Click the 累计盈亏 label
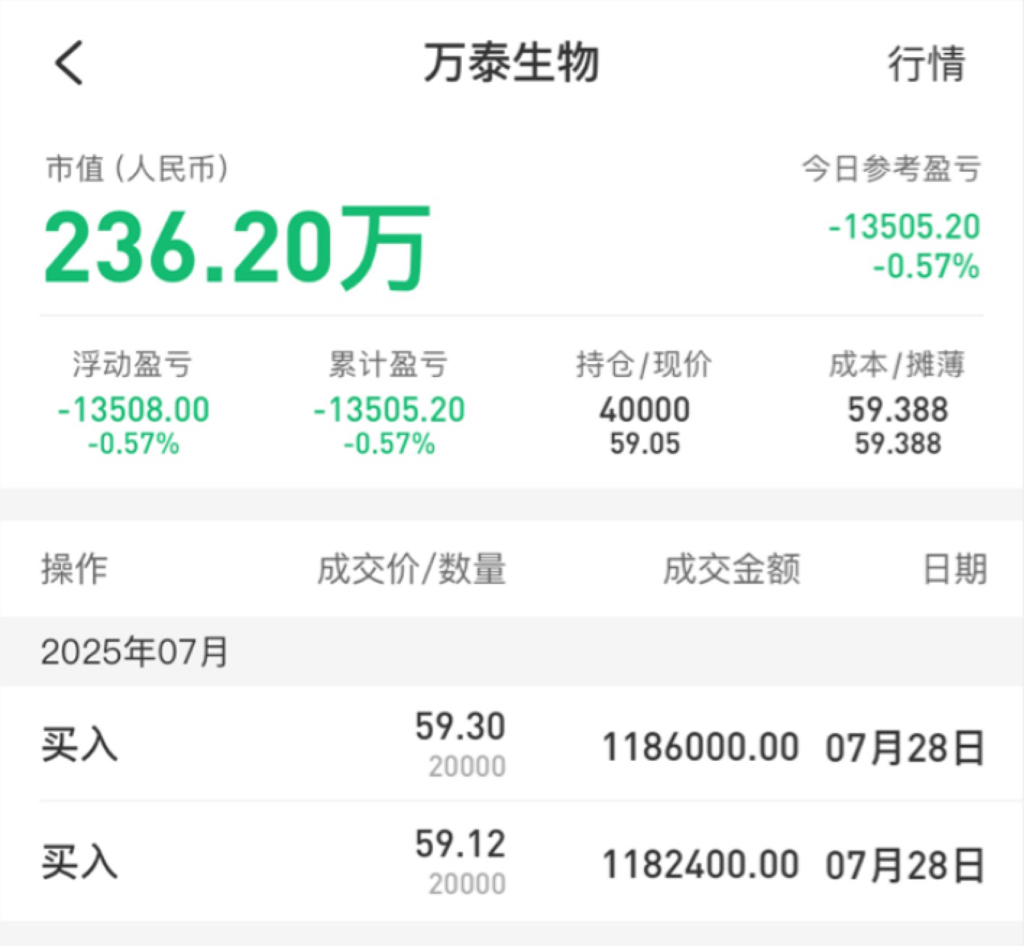This screenshot has height=946, width=1024. click(x=389, y=364)
